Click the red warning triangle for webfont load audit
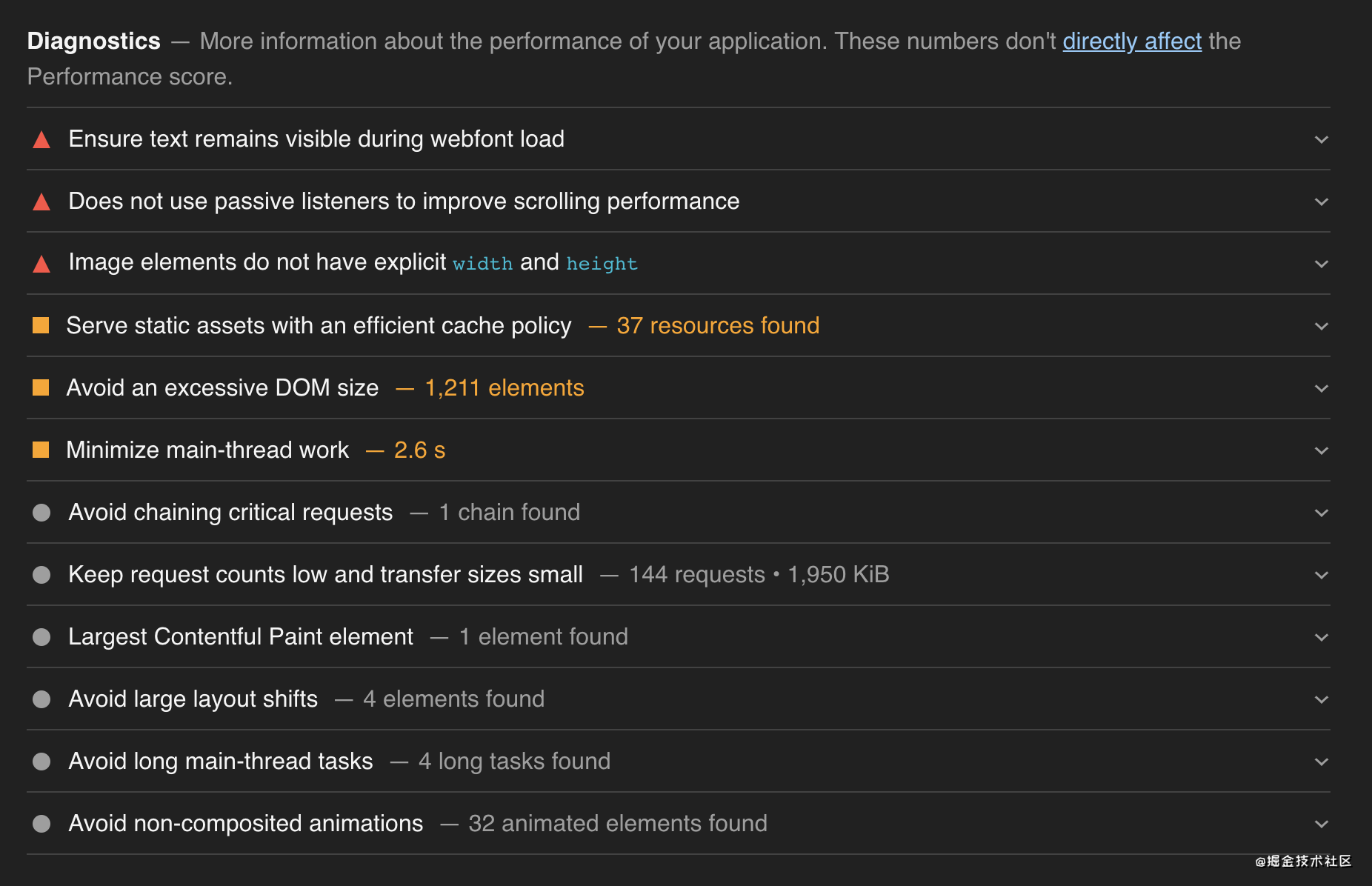 point(42,139)
